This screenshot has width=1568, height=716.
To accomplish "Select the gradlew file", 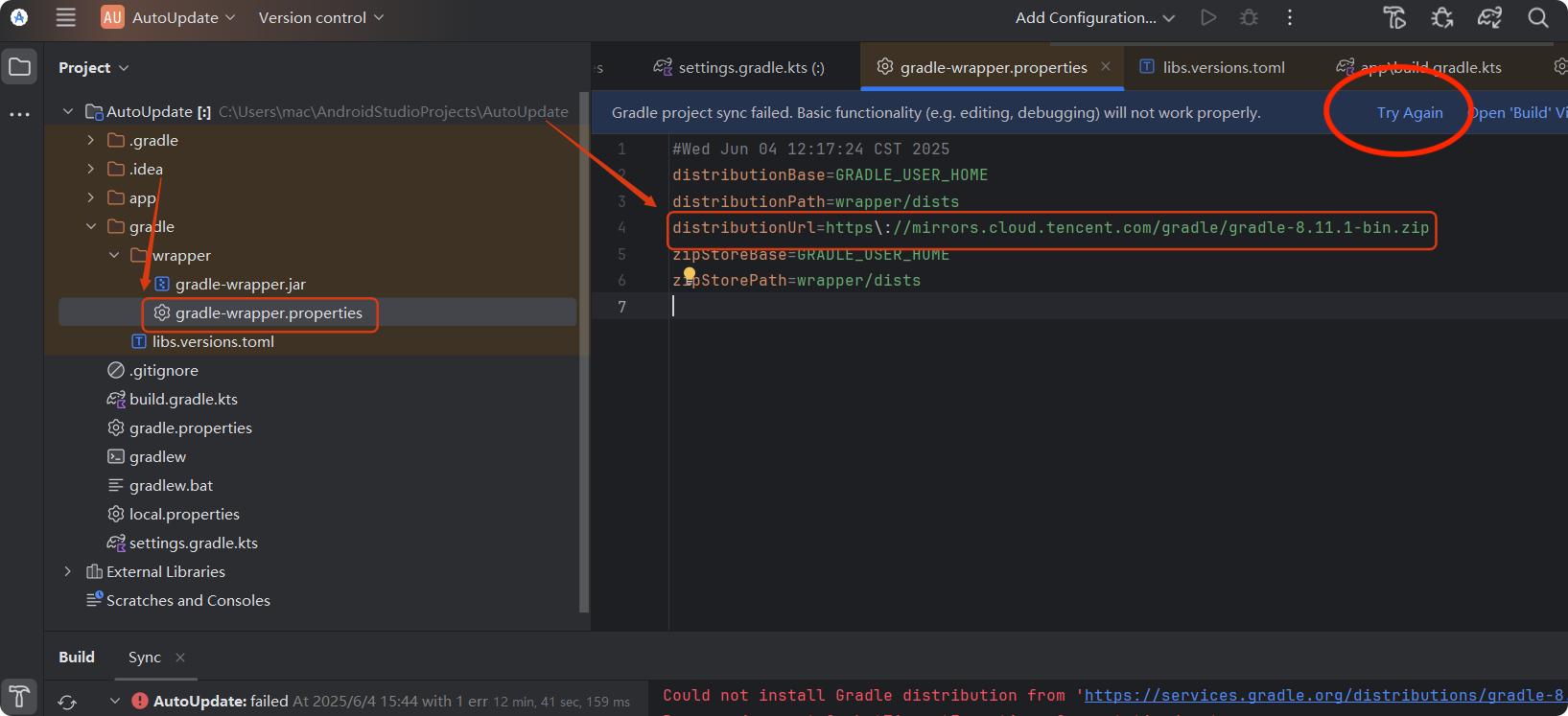I will pos(157,456).
